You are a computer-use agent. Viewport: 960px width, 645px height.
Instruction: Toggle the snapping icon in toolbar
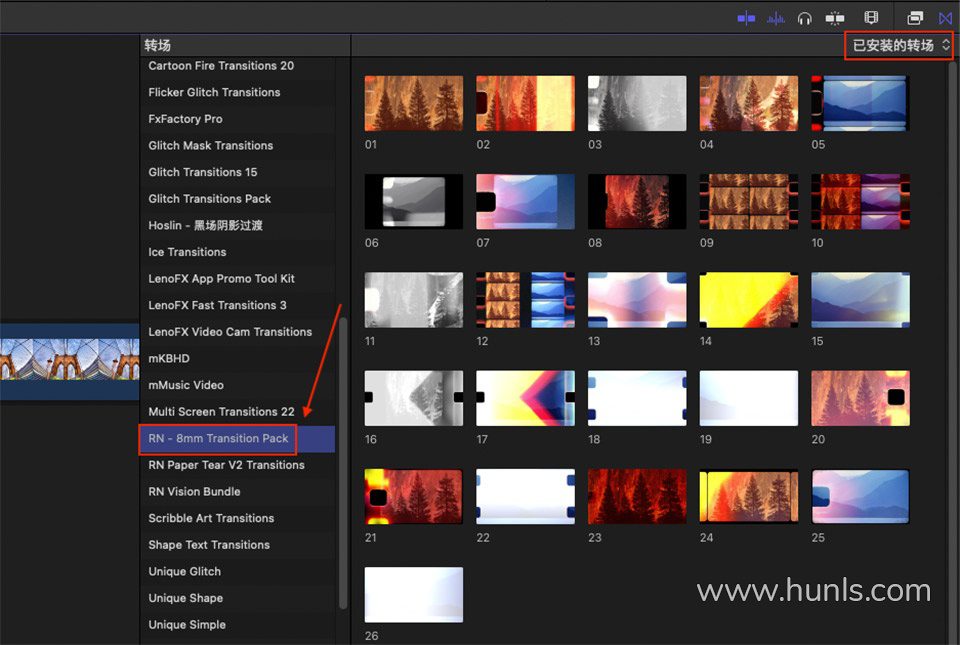(835, 18)
